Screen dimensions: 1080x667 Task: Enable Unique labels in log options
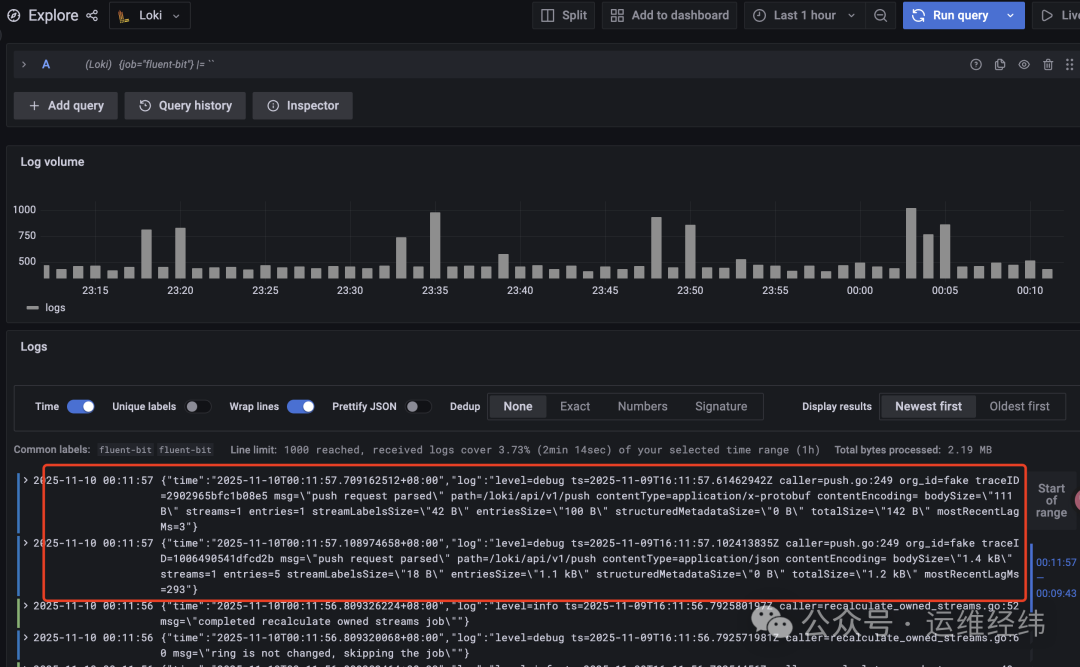[x=197, y=406]
